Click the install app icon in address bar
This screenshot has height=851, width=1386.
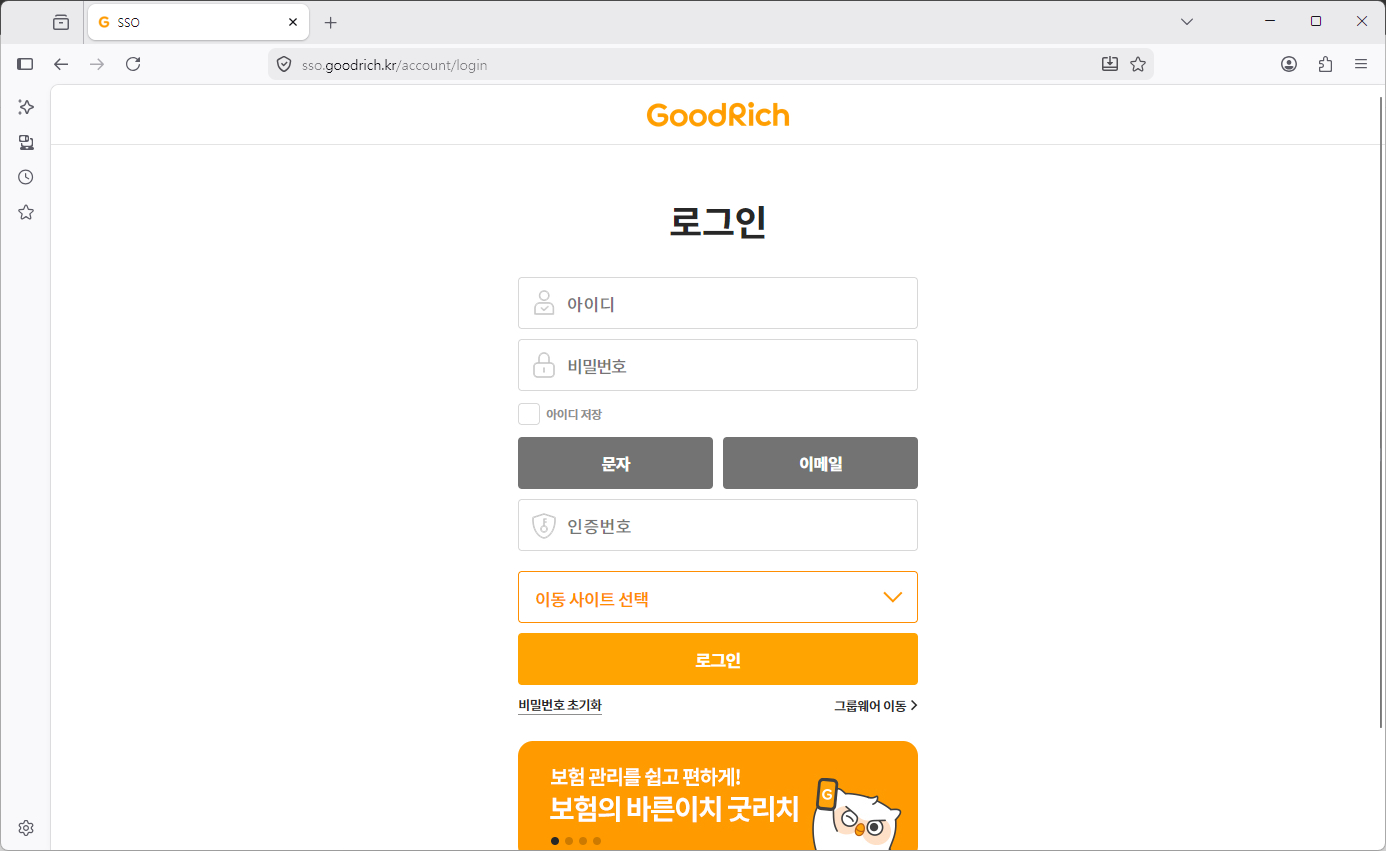pos(1109,64)
